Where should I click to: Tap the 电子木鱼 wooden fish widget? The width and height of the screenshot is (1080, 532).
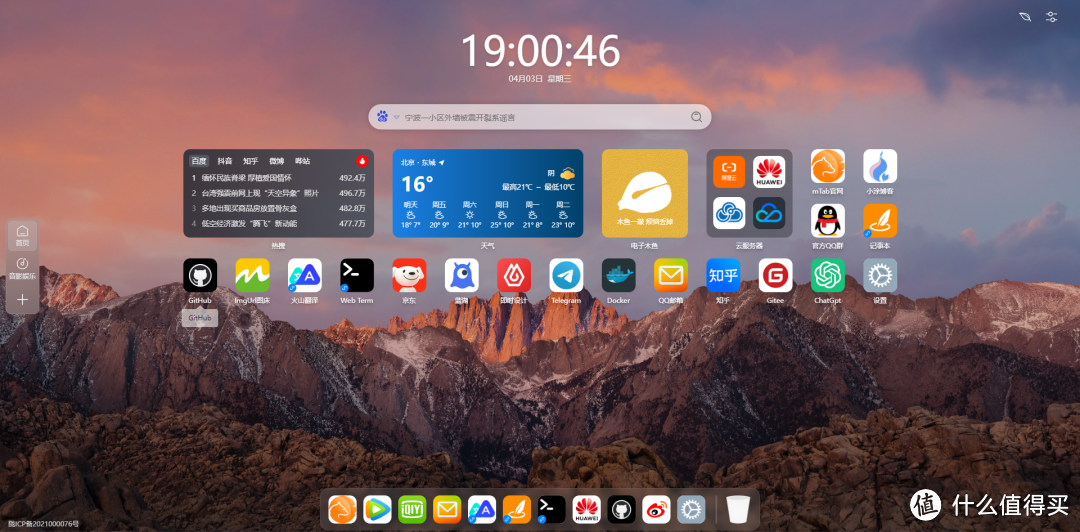[x=645, y=194]
